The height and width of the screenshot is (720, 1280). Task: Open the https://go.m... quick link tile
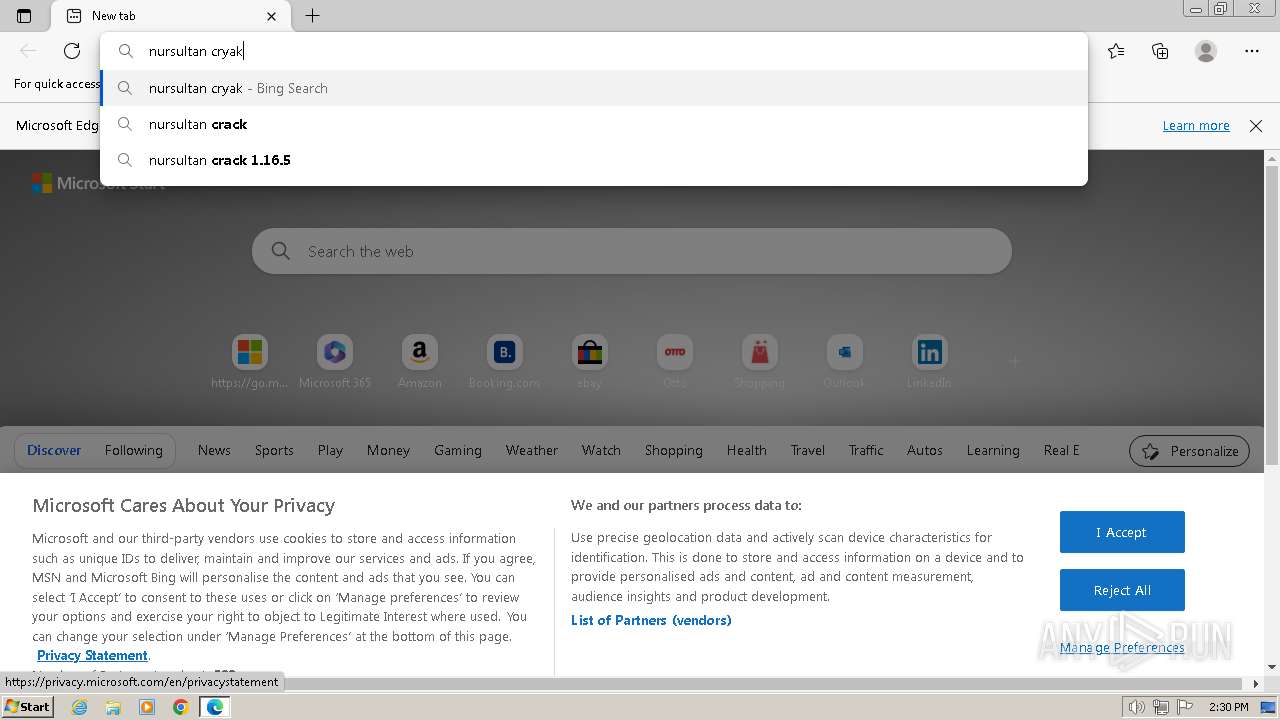pyautogui.click(x=250, y=362)
